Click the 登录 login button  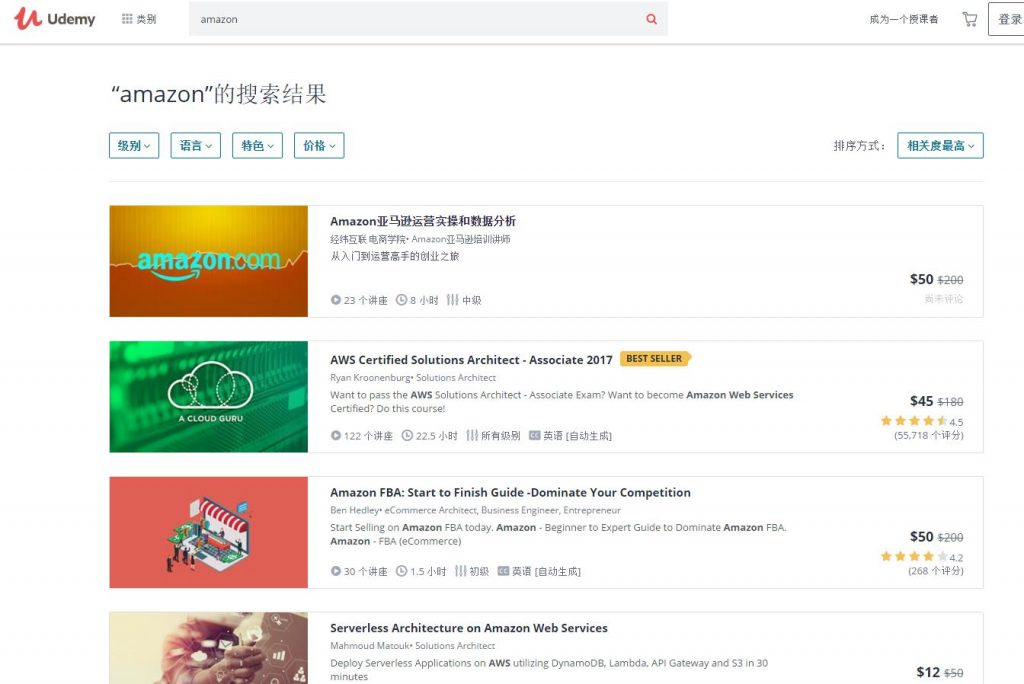[x=1008, y=19]
